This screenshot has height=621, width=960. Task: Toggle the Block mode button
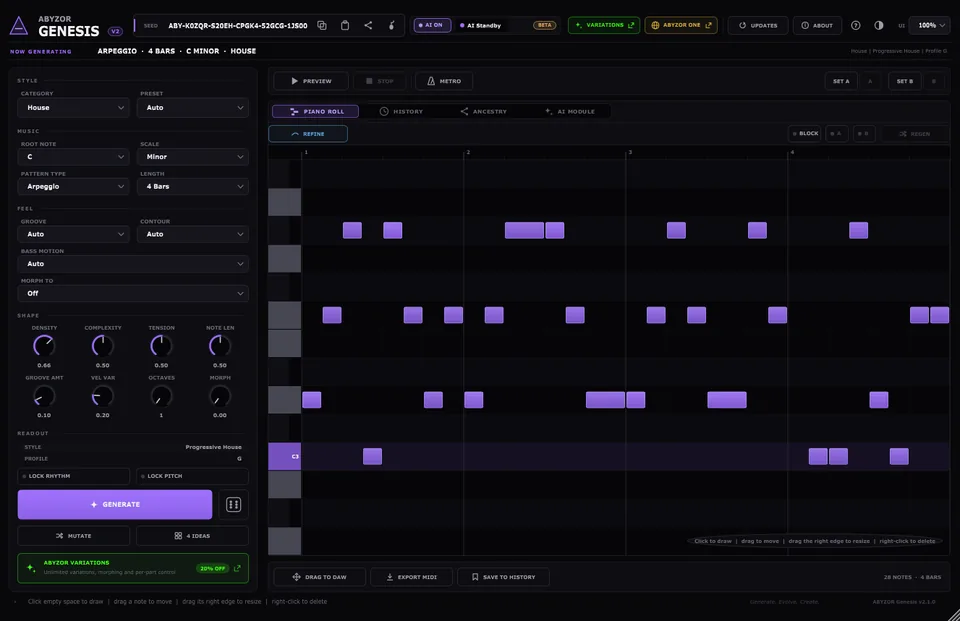point(805,134)
